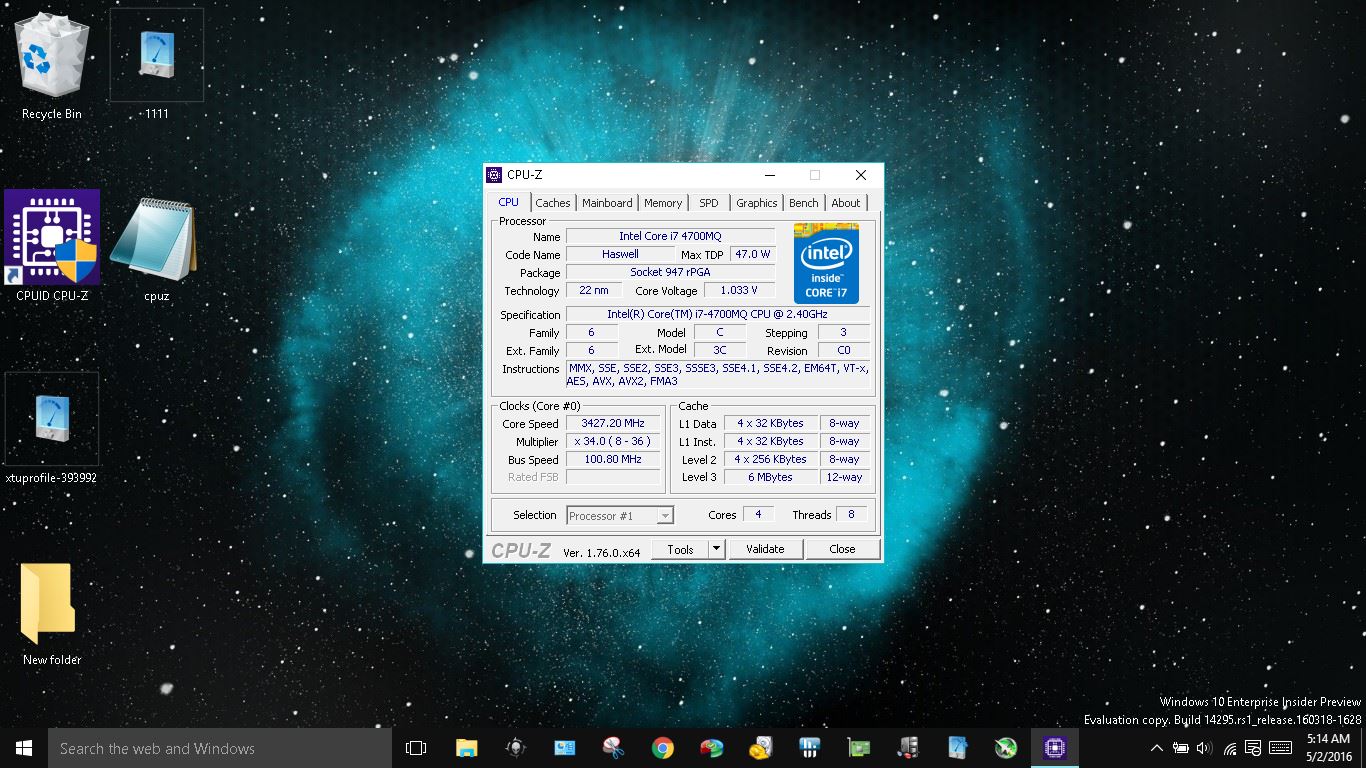Select the New folder desktop icon
The height and width of the screenshot is (768, 1366).
coord(52,613)
